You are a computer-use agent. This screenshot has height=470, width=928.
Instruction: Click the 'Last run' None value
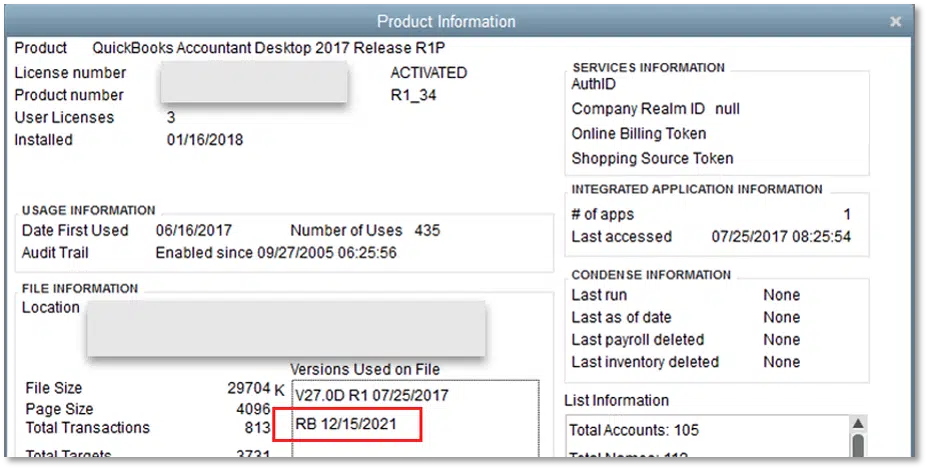click(x=781, y=295)
